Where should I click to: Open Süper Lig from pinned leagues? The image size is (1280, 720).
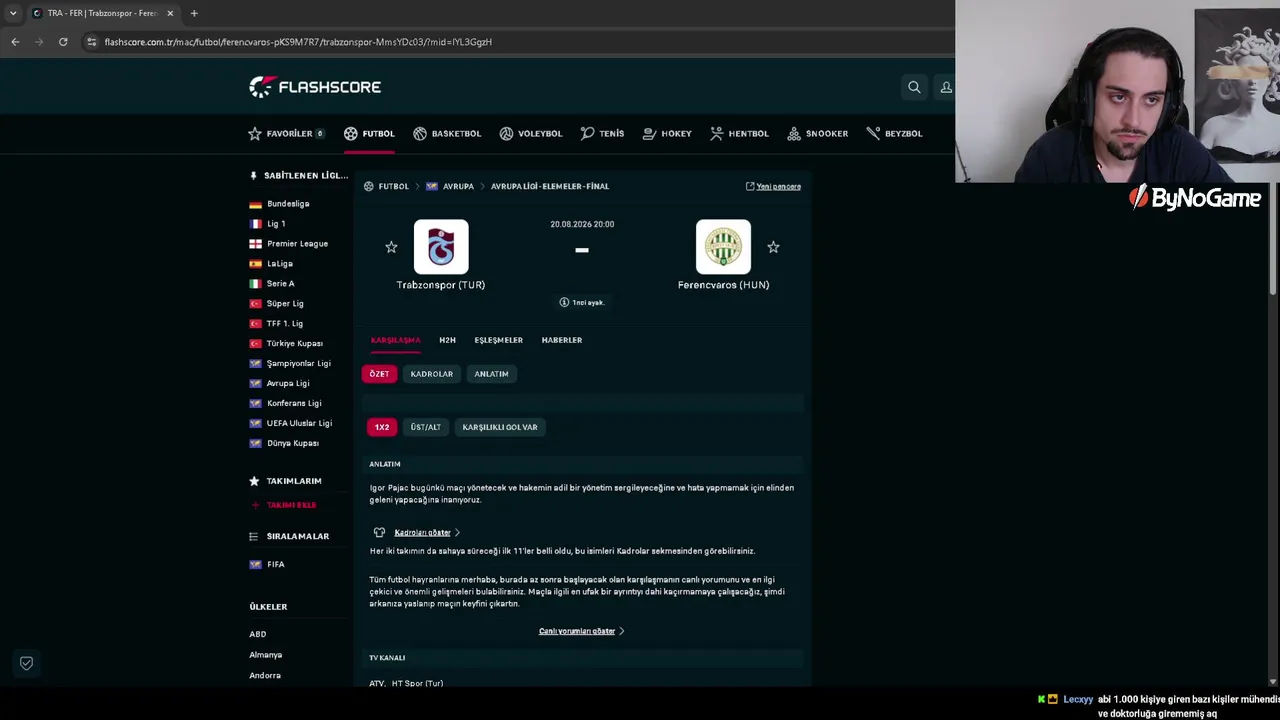[285, 304]
